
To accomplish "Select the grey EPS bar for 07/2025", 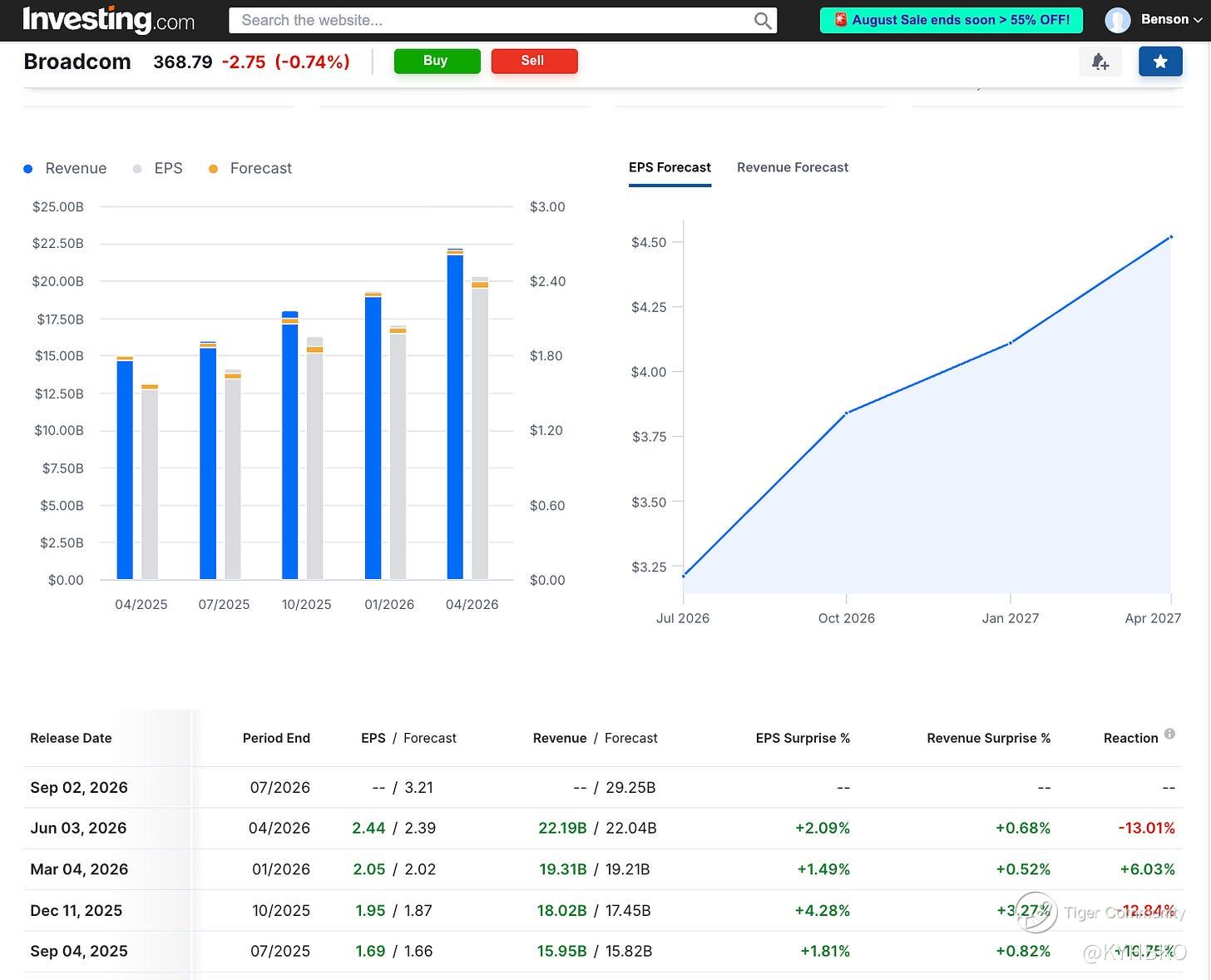I will click(x=233, y=474).
